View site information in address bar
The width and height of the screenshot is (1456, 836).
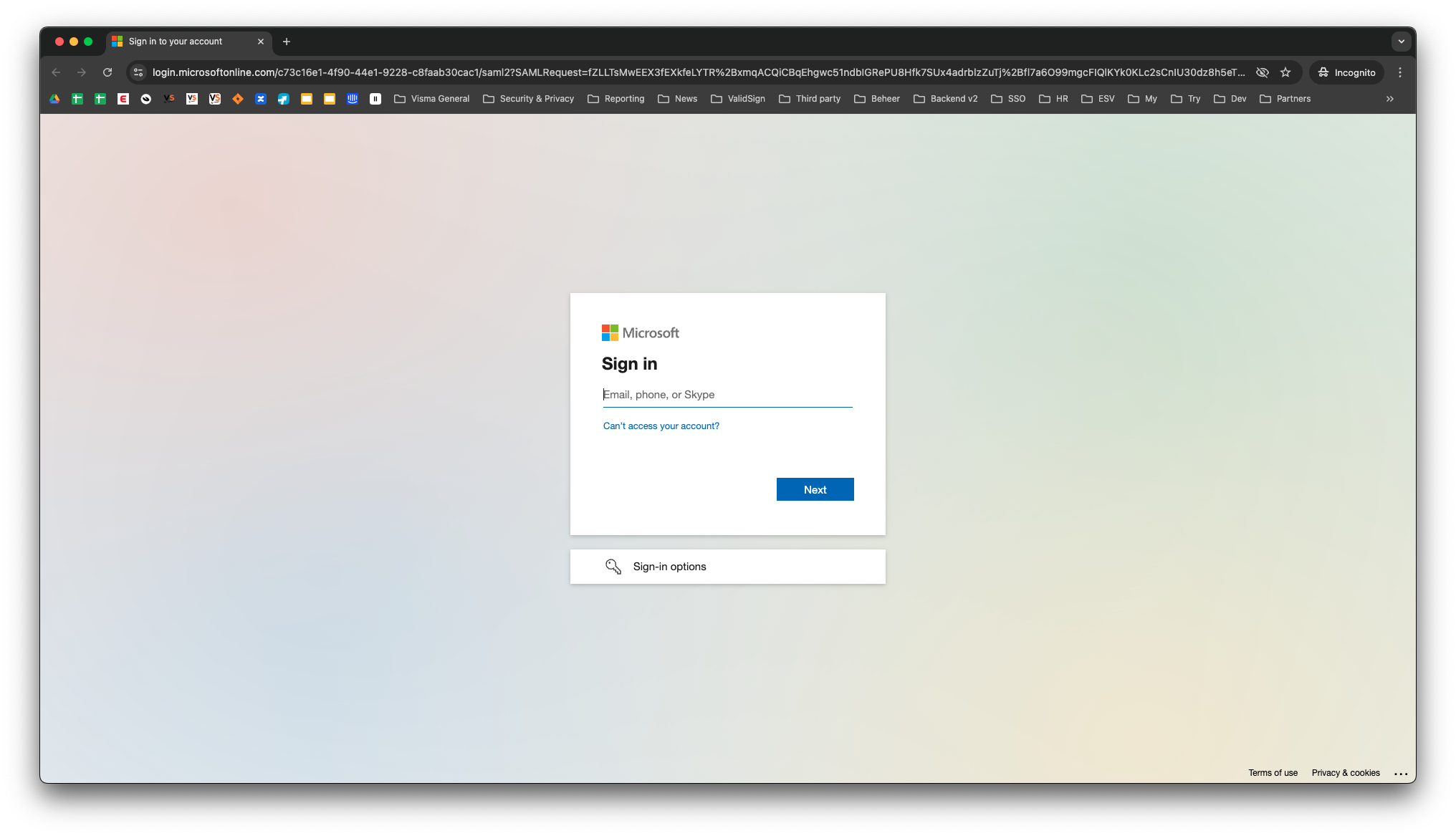pos(138,72)
